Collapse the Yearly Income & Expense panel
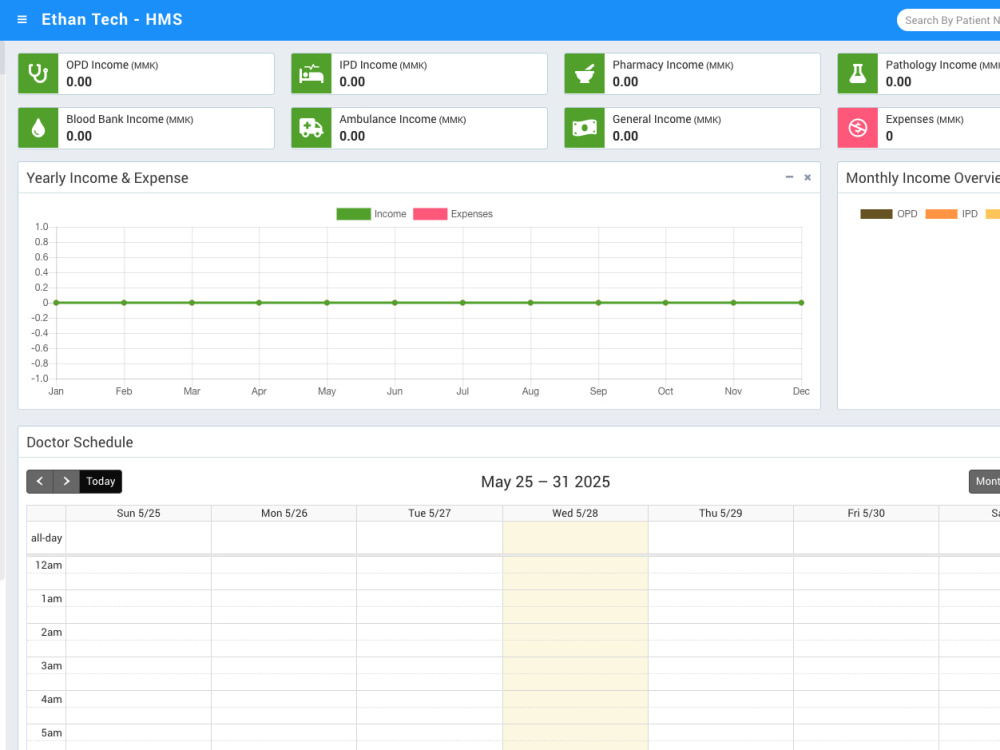Screen dimensions: 1000x750 [789, 177]
